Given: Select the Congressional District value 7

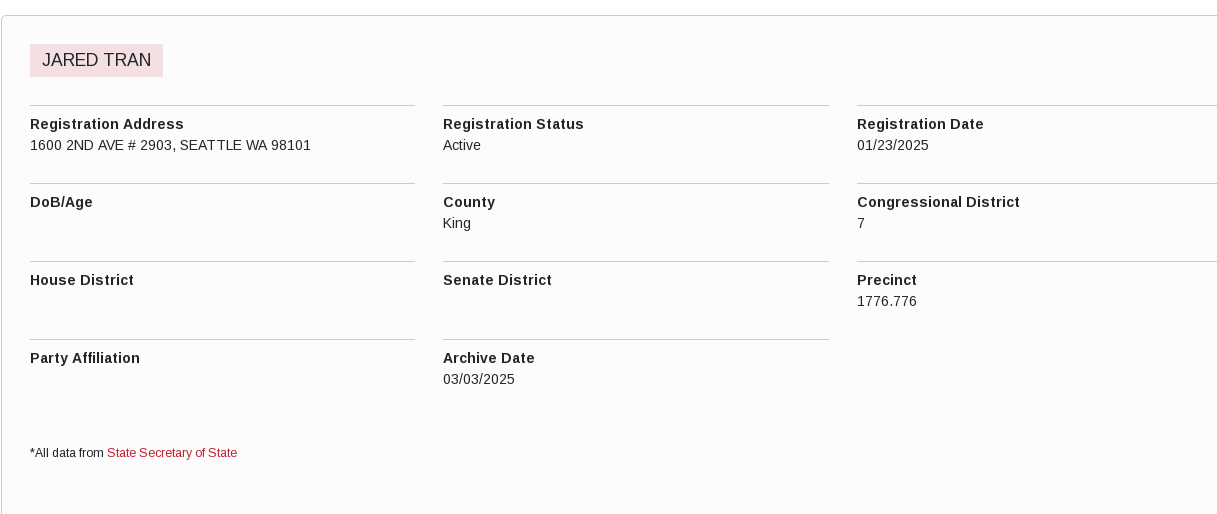Looking at the screenshot, I should [x=861, y=223].
